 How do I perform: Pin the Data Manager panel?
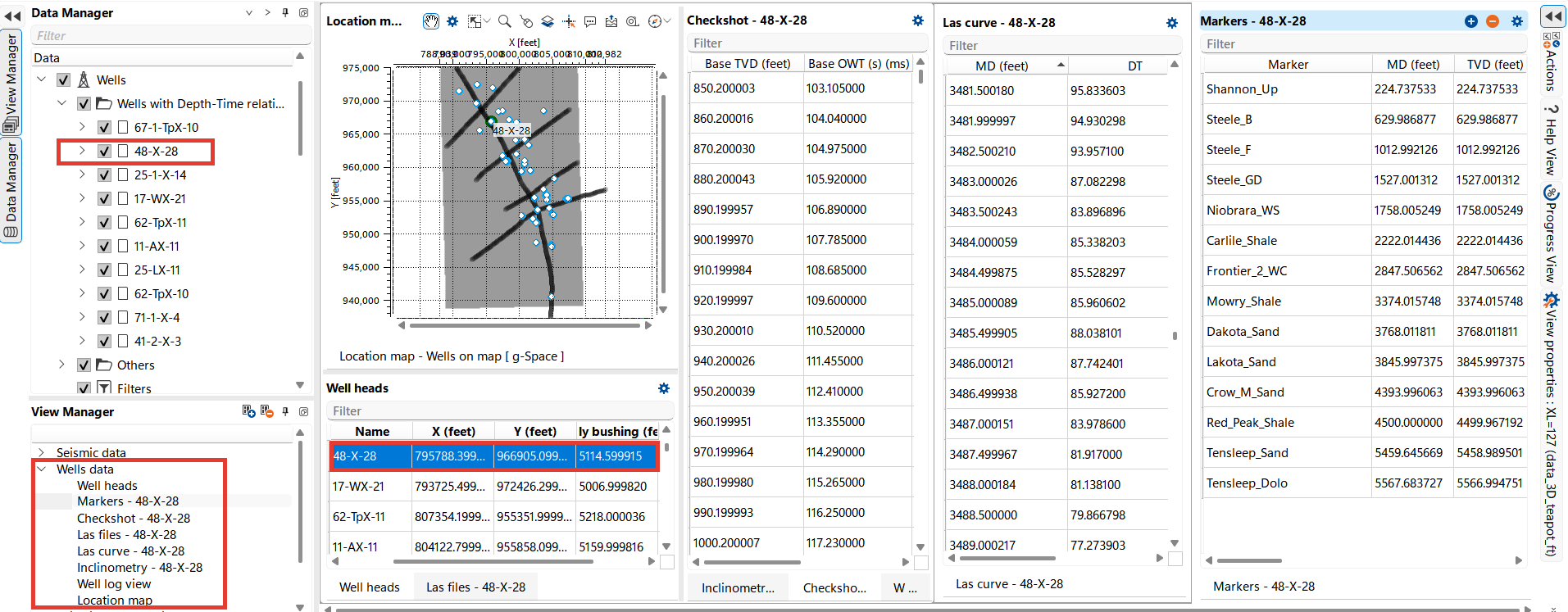[x=285, y=12]
